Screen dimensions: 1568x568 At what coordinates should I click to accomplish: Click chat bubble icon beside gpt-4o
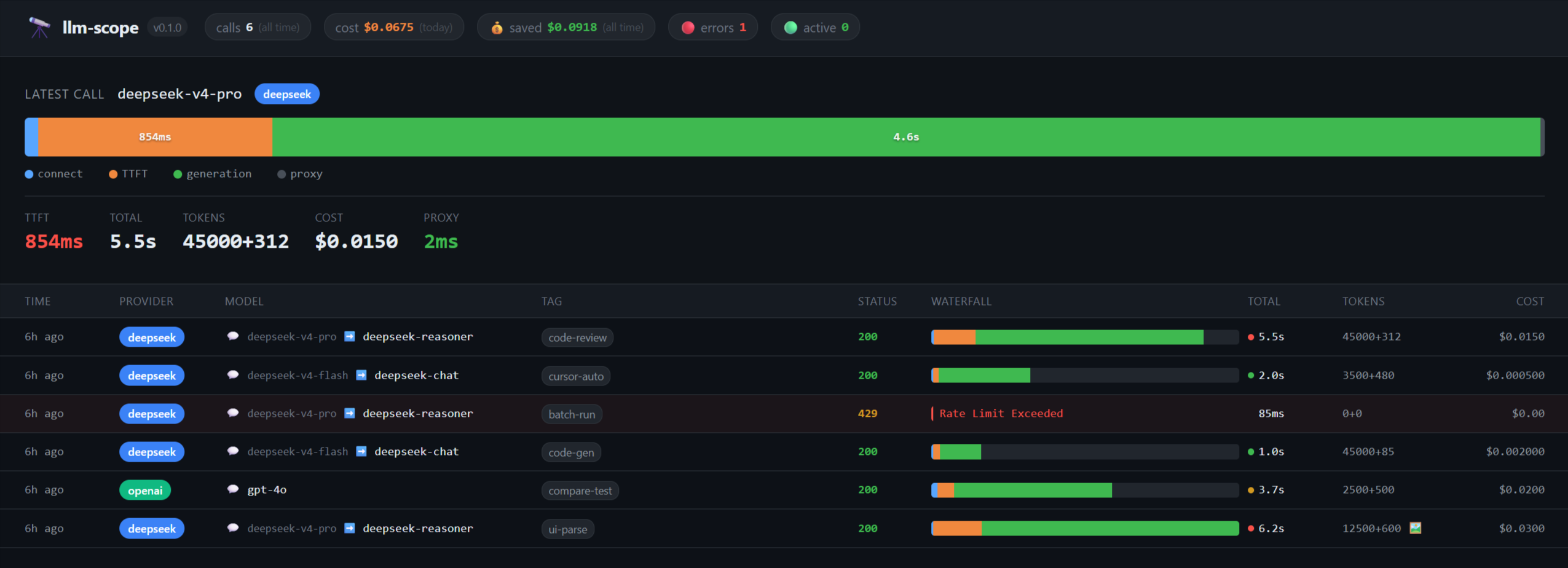click(x=233, y=489)
